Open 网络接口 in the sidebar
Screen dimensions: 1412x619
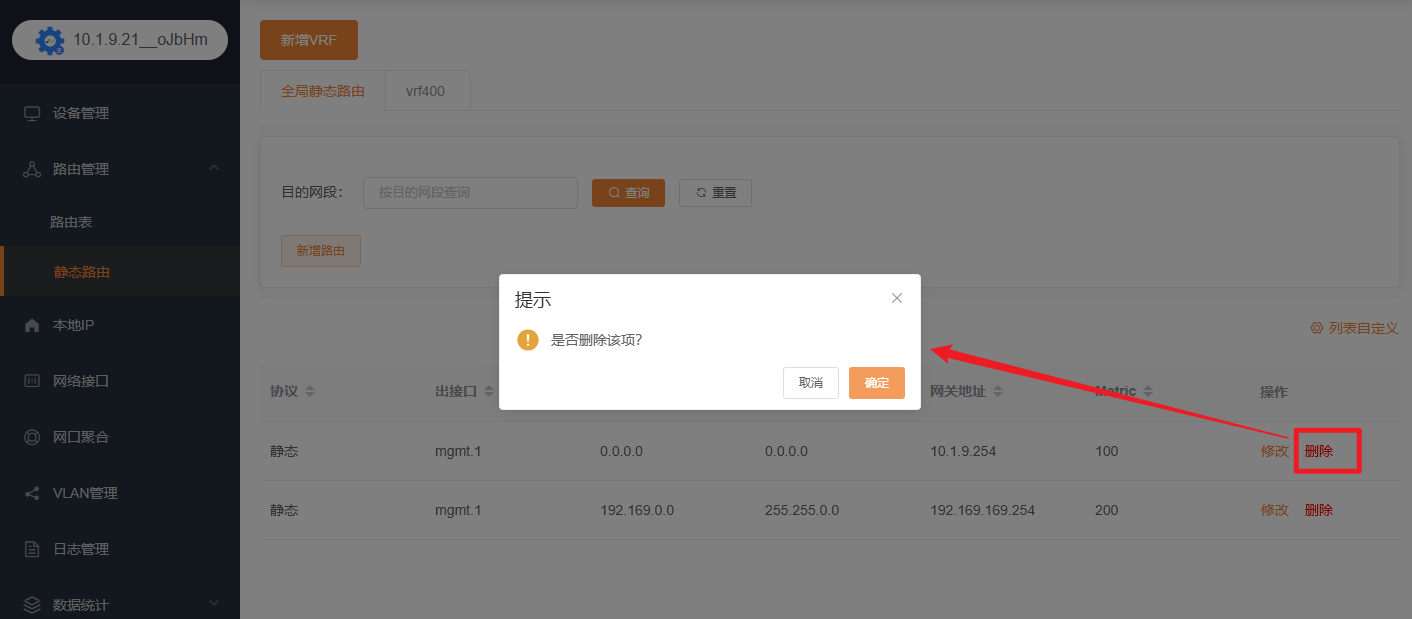80,381
